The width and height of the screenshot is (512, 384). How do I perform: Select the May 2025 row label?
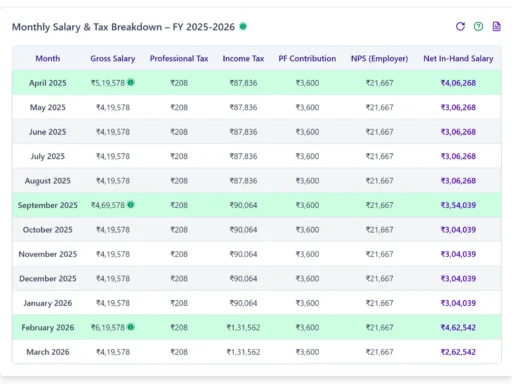(x=48, y=107)
